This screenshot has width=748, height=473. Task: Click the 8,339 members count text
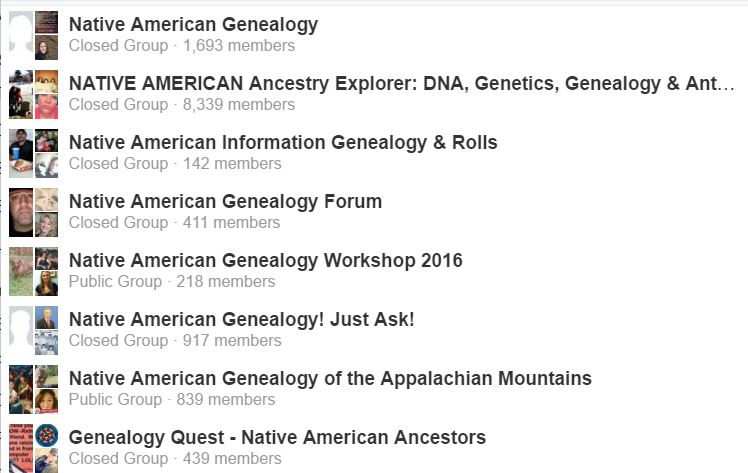click(239, 105)
